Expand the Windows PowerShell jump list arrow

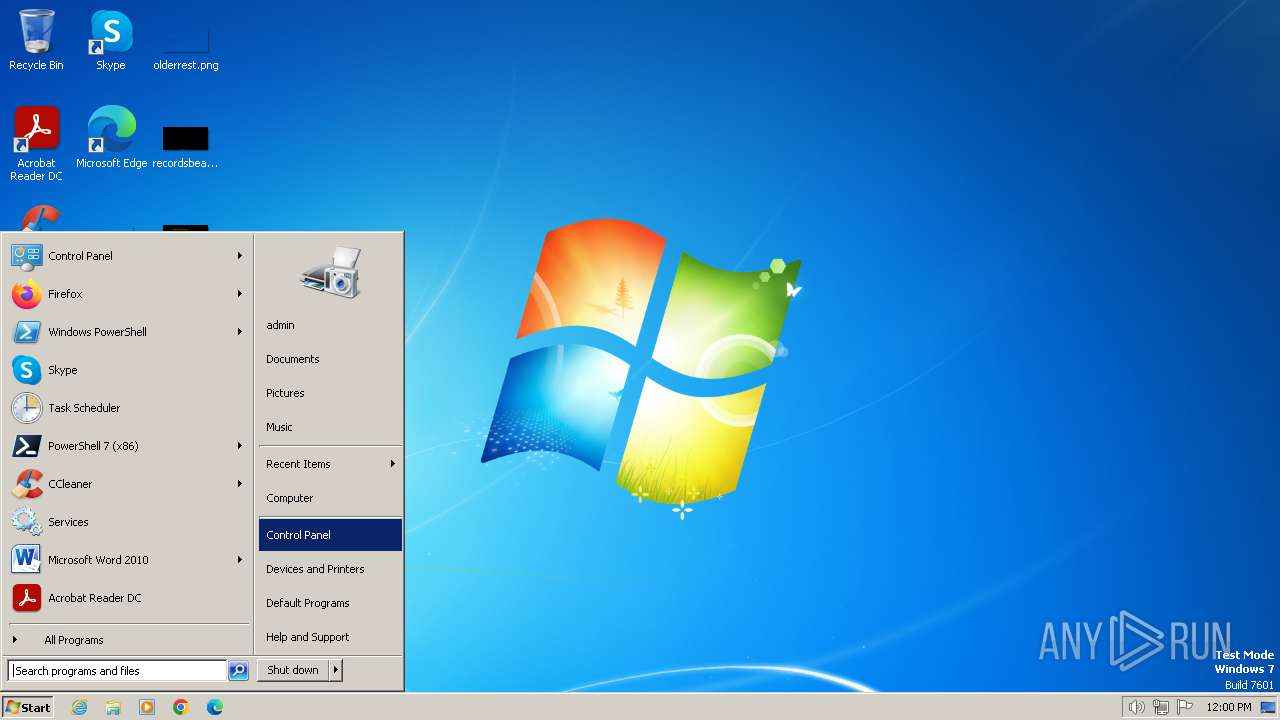(240, 332)
